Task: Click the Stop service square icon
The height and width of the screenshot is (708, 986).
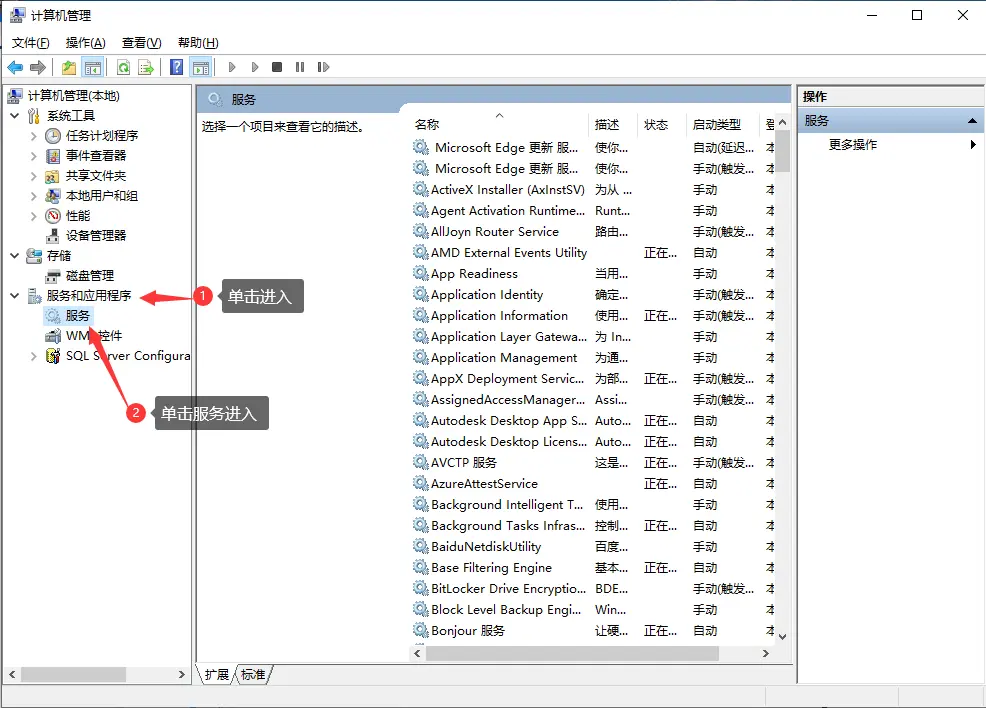Action: pos(277,67)
